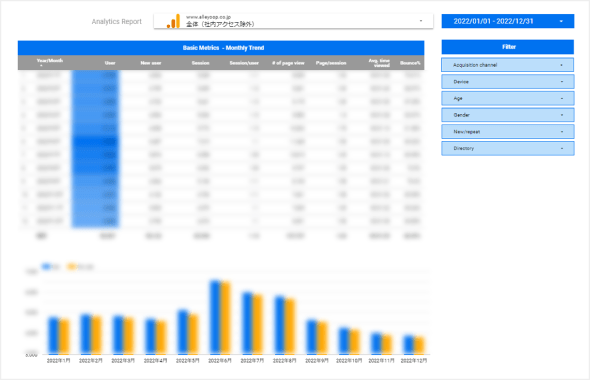Toggle the blue series in chart legend
This screenshot has height=380, width=590.
click(x=51, y=267)
